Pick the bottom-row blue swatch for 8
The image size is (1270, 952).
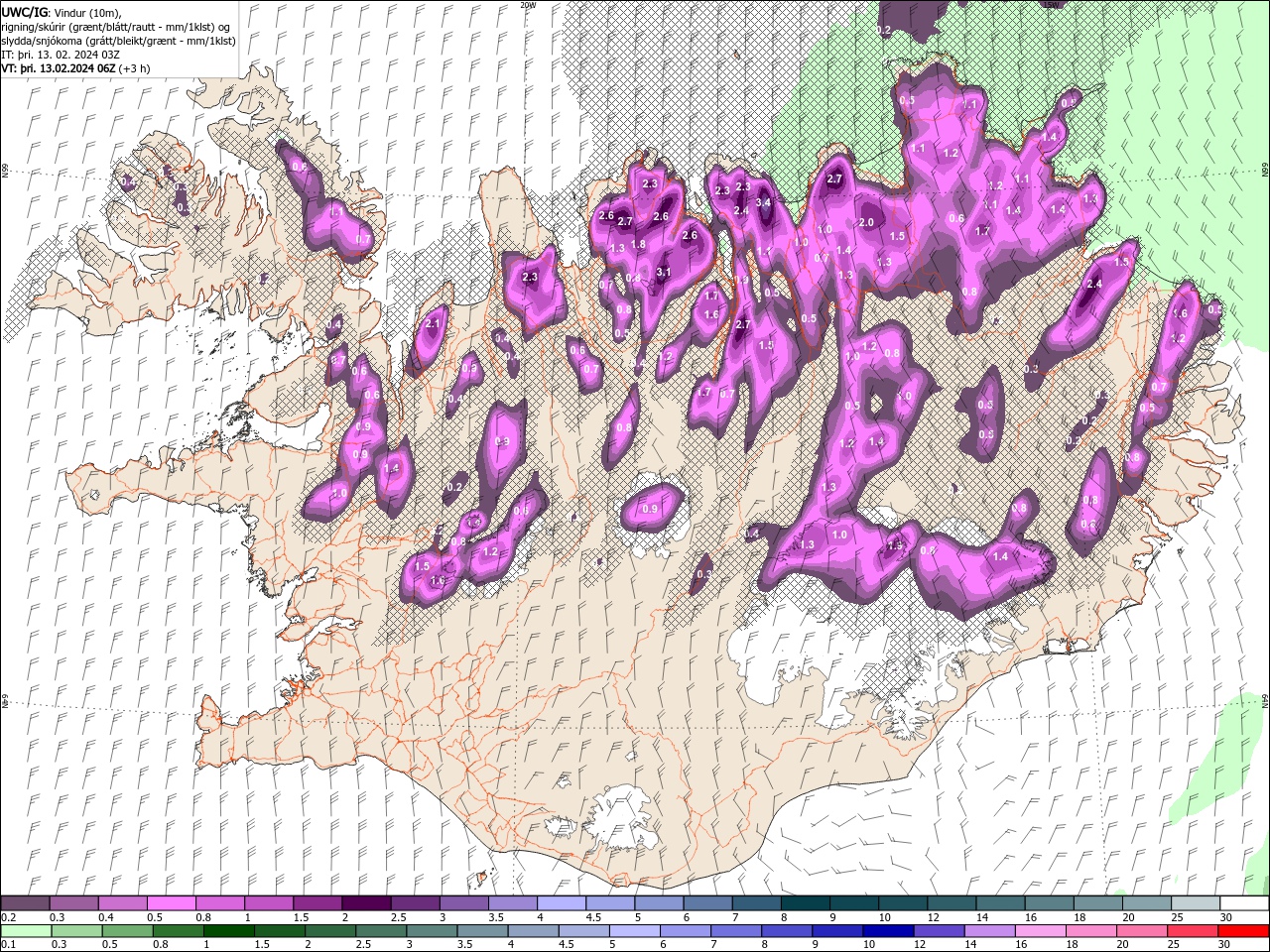(788, 931)
